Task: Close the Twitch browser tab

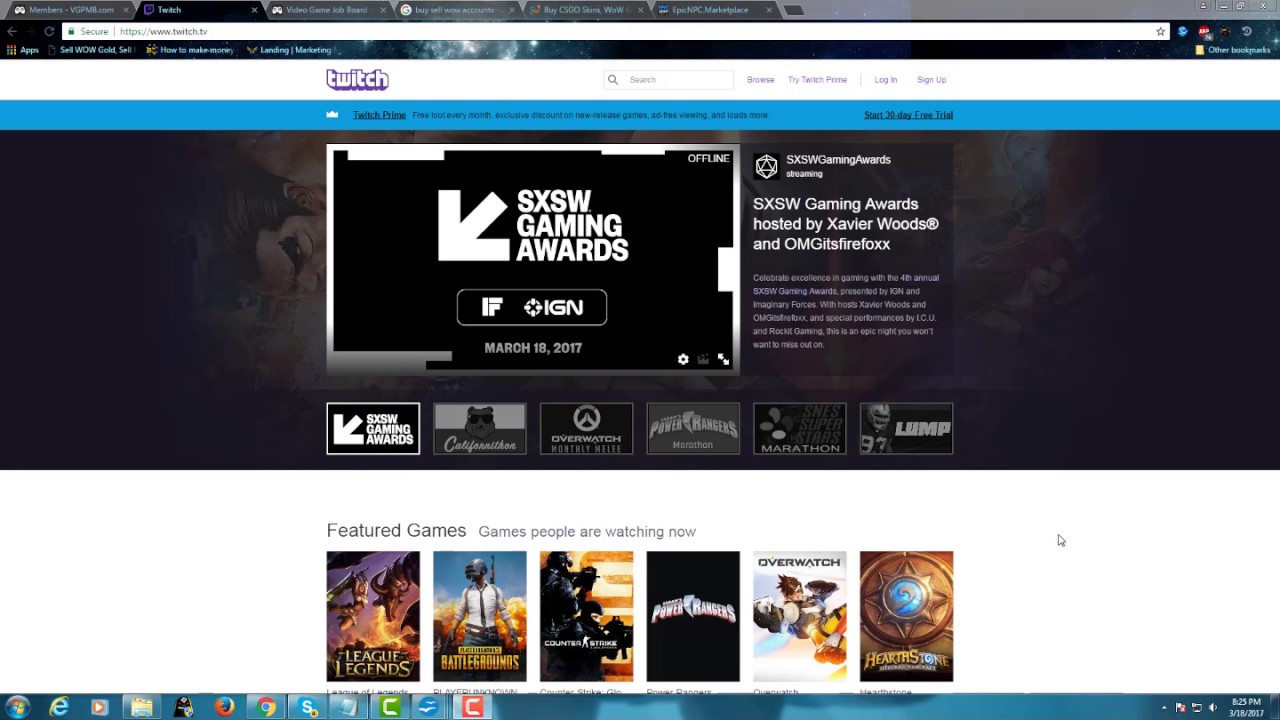Action: (x=254, y=10)
